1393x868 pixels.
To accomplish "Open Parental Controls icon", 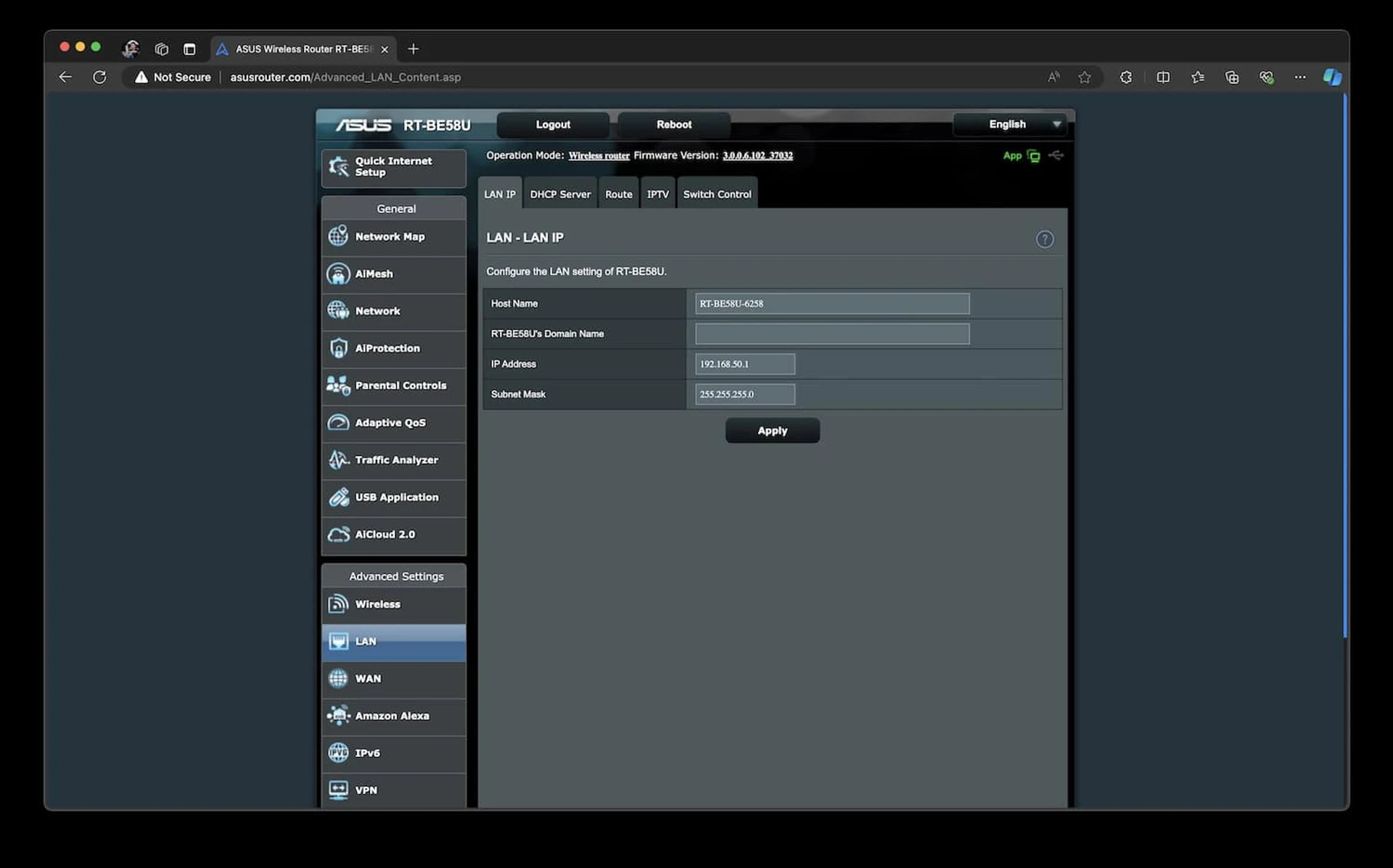I will click(338, 386).
